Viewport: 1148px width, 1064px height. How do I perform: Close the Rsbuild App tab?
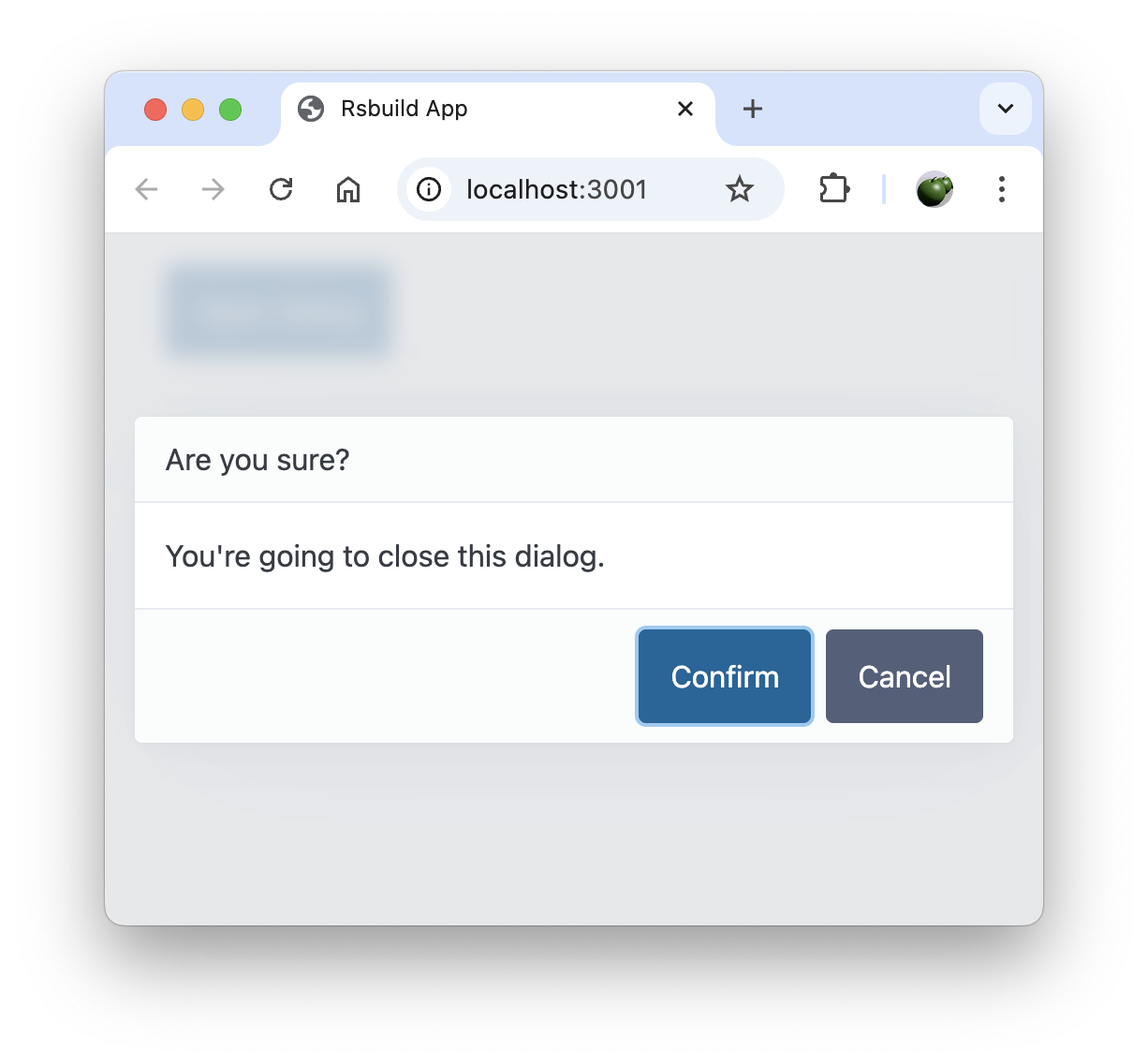pyautogui.click(x=685, y=109)
